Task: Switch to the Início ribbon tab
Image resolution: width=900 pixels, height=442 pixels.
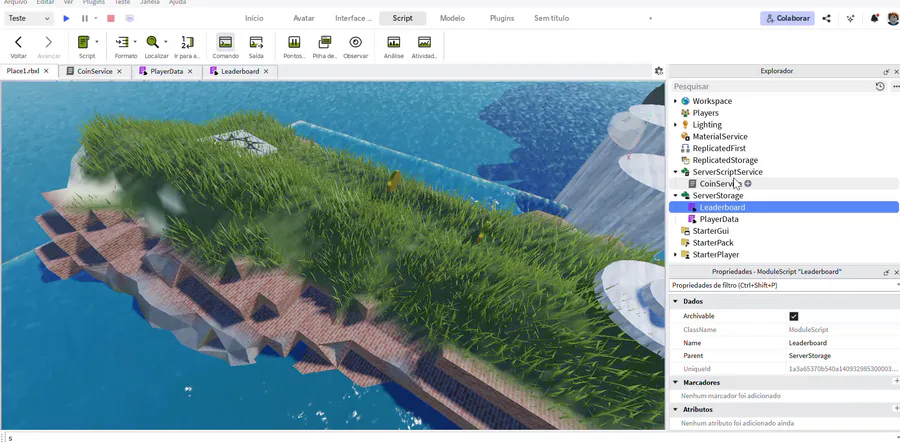Action: coord(254,18)
